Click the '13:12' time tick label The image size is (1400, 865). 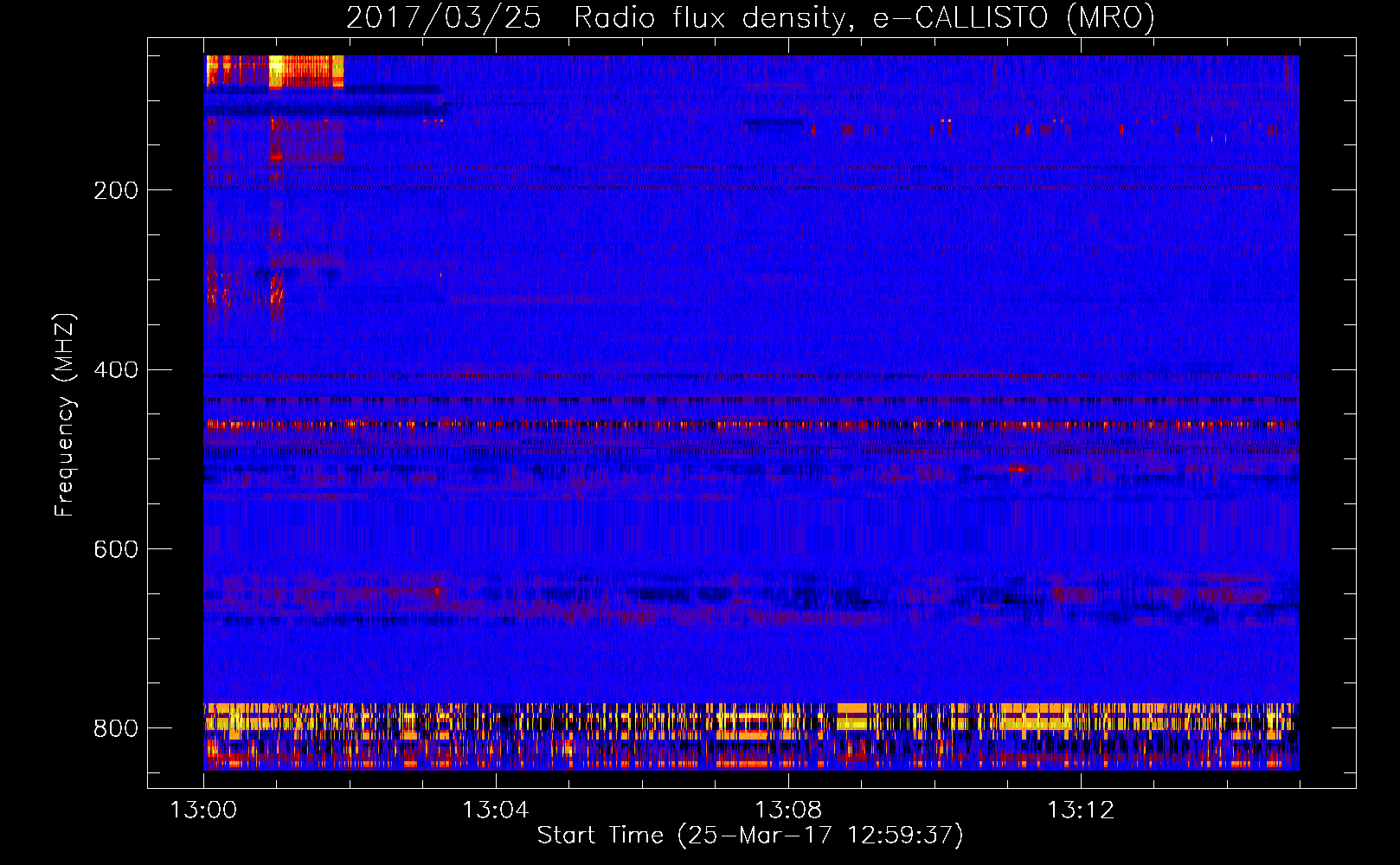(x=1080, y=811)
